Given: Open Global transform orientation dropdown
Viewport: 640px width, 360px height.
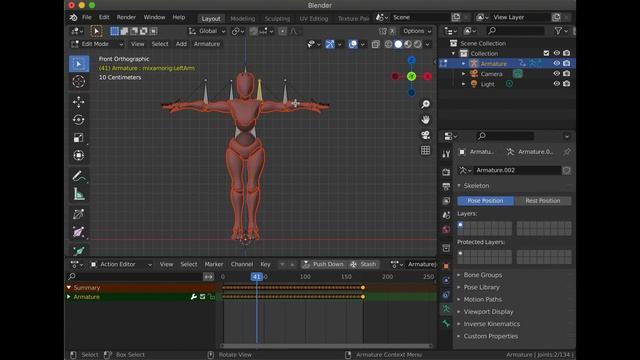Looking at the screenshot, I should [207, 31].
